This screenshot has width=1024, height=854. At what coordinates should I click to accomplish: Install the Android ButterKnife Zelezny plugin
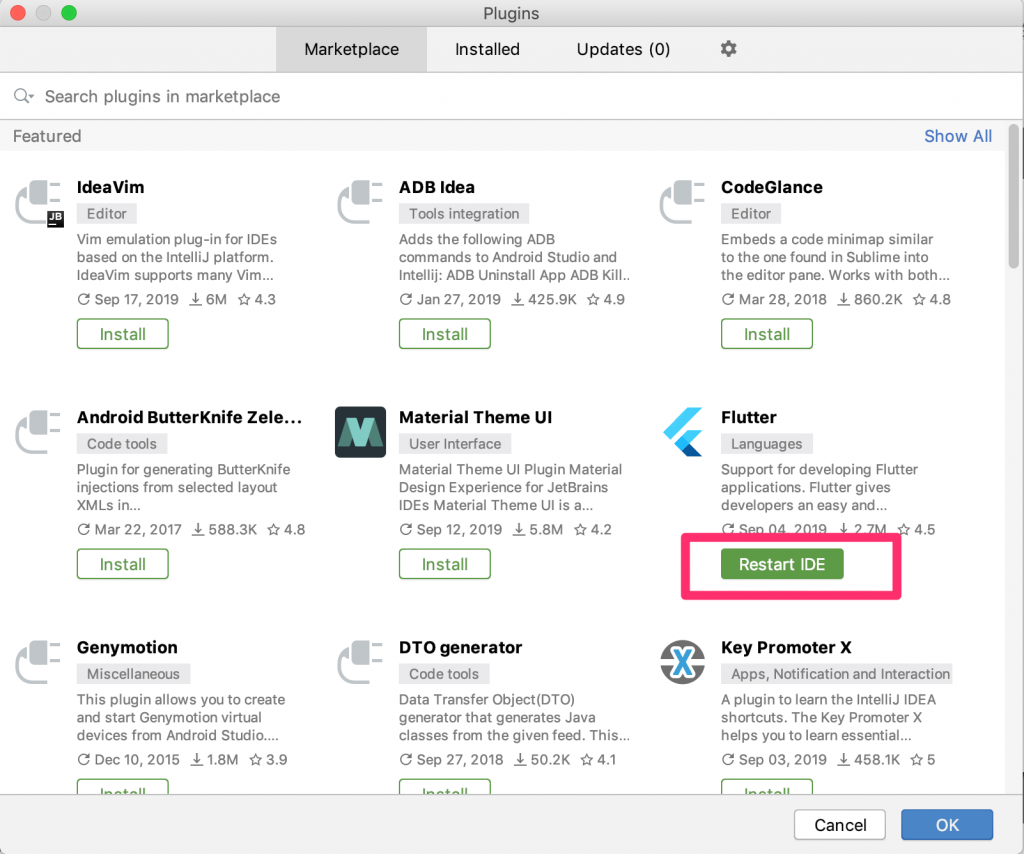[x=123, y=563]
